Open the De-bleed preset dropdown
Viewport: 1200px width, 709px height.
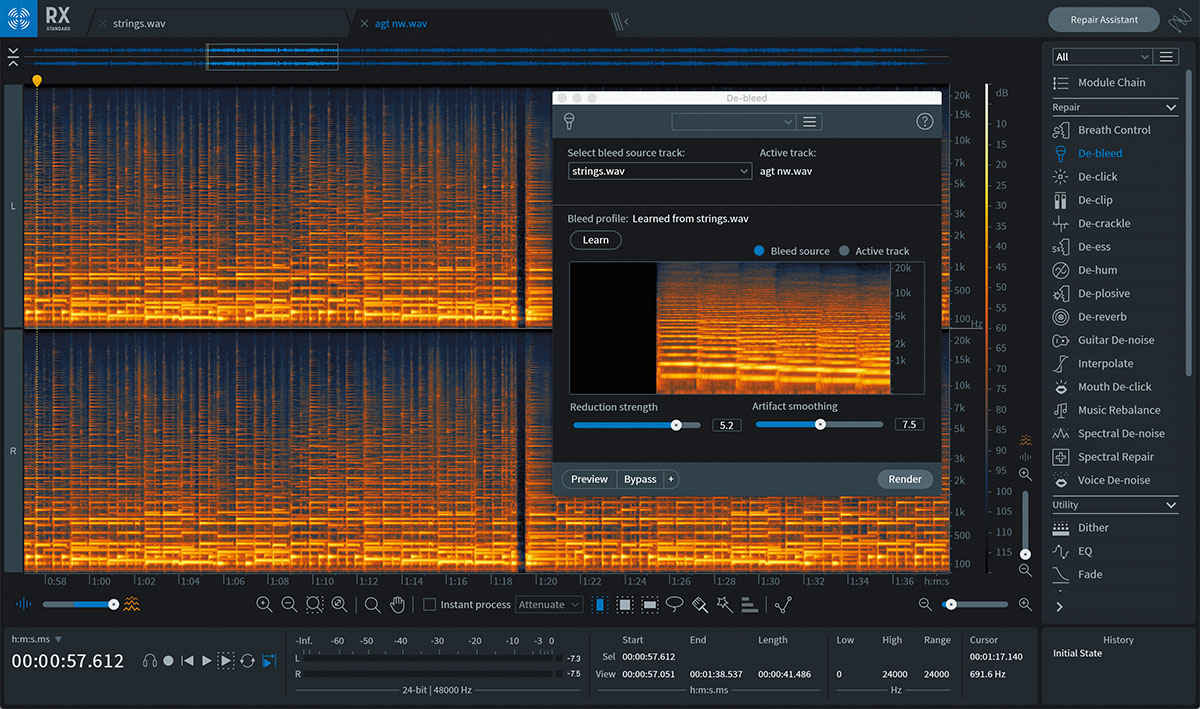(733, 122)
